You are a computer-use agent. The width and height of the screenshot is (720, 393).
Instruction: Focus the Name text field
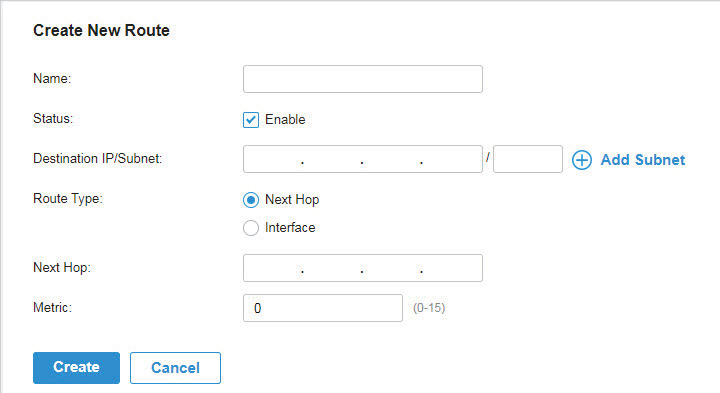tap(363, 79)
